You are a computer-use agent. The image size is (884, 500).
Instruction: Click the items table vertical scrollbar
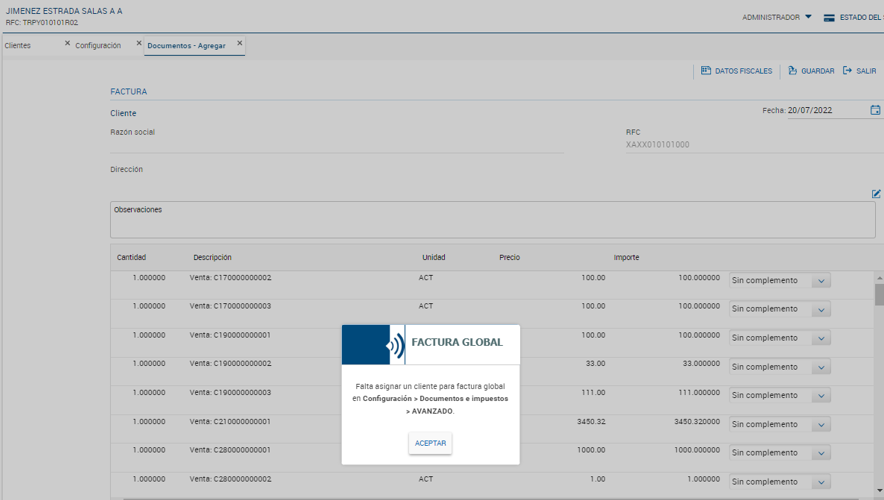tap(879, 293)
